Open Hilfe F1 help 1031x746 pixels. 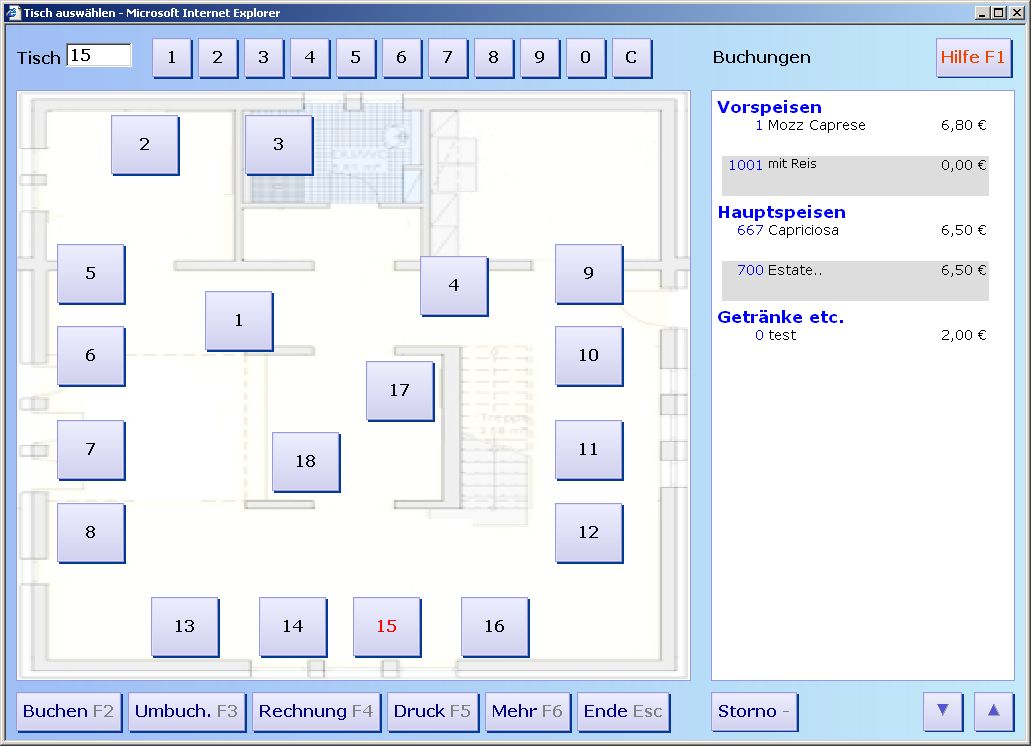point(973,58)
